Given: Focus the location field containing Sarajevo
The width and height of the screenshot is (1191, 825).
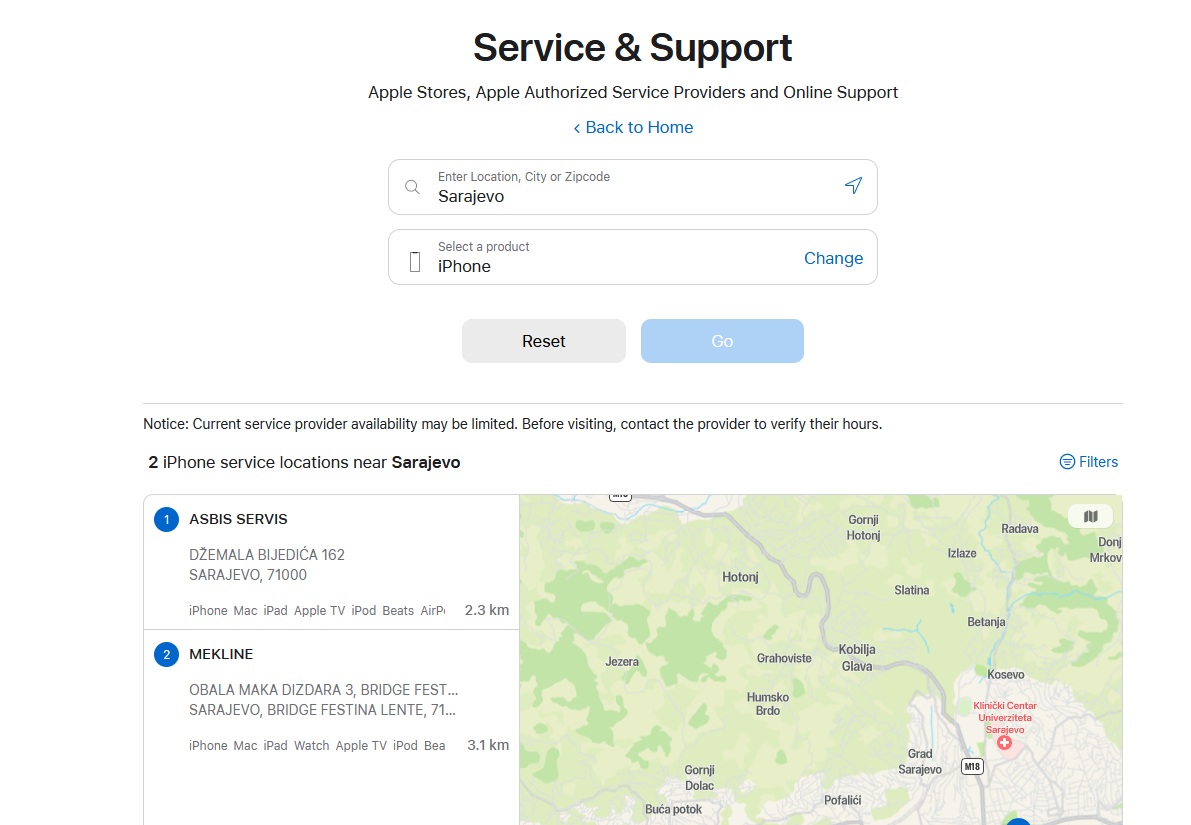Looking at the screenshot, I should click(633, 187).
